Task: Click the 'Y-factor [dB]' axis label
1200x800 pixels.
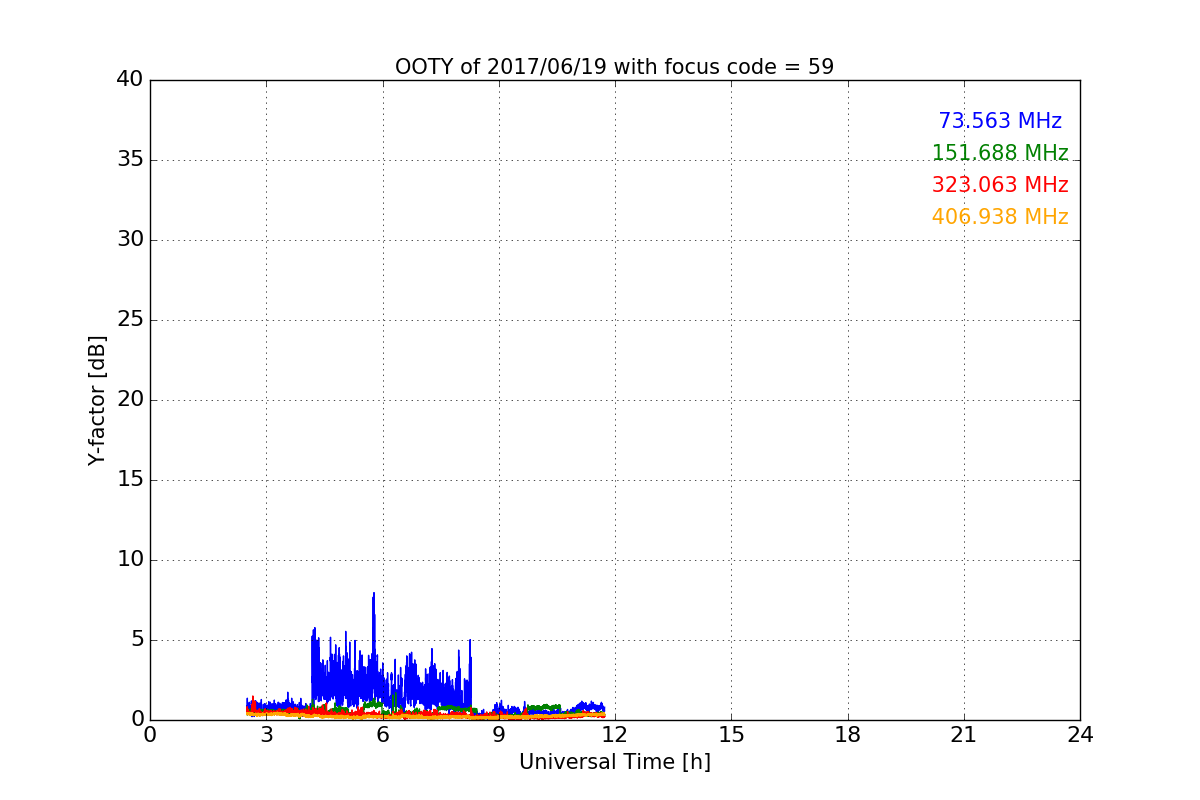Action: [x=97, y=400]
